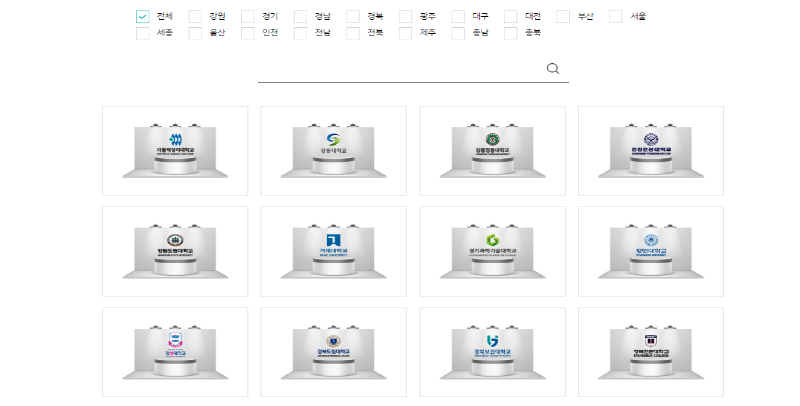Tick the 경기 region checkbox

pos(247,16)
